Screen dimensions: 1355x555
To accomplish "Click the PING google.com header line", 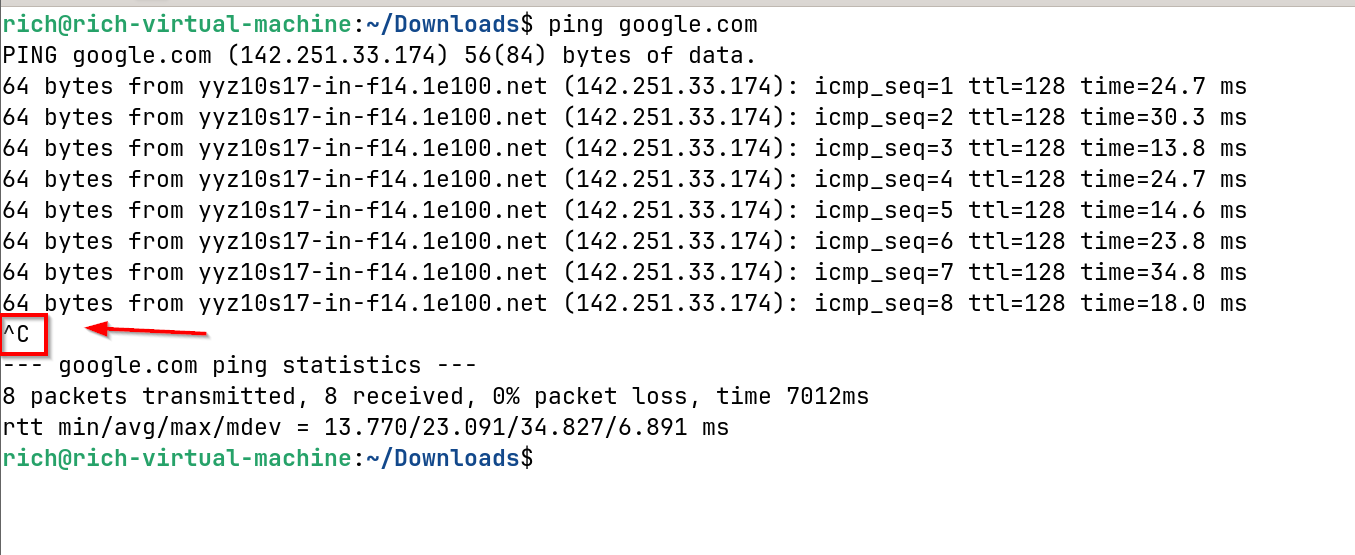I will pos(380,55).
